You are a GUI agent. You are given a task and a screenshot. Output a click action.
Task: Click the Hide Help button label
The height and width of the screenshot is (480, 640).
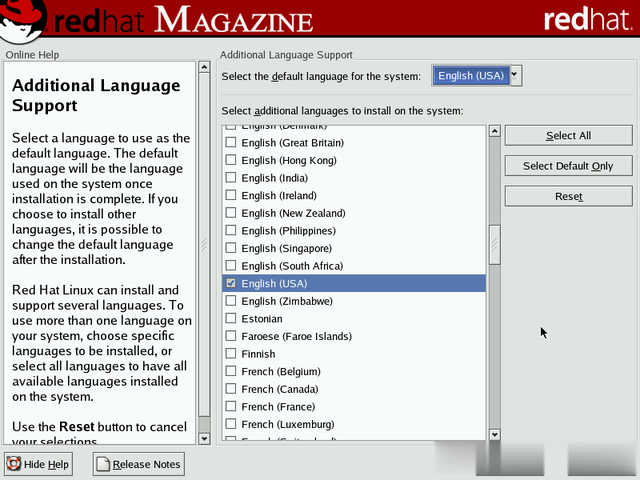pyautogui.click(x=46, y=464)
